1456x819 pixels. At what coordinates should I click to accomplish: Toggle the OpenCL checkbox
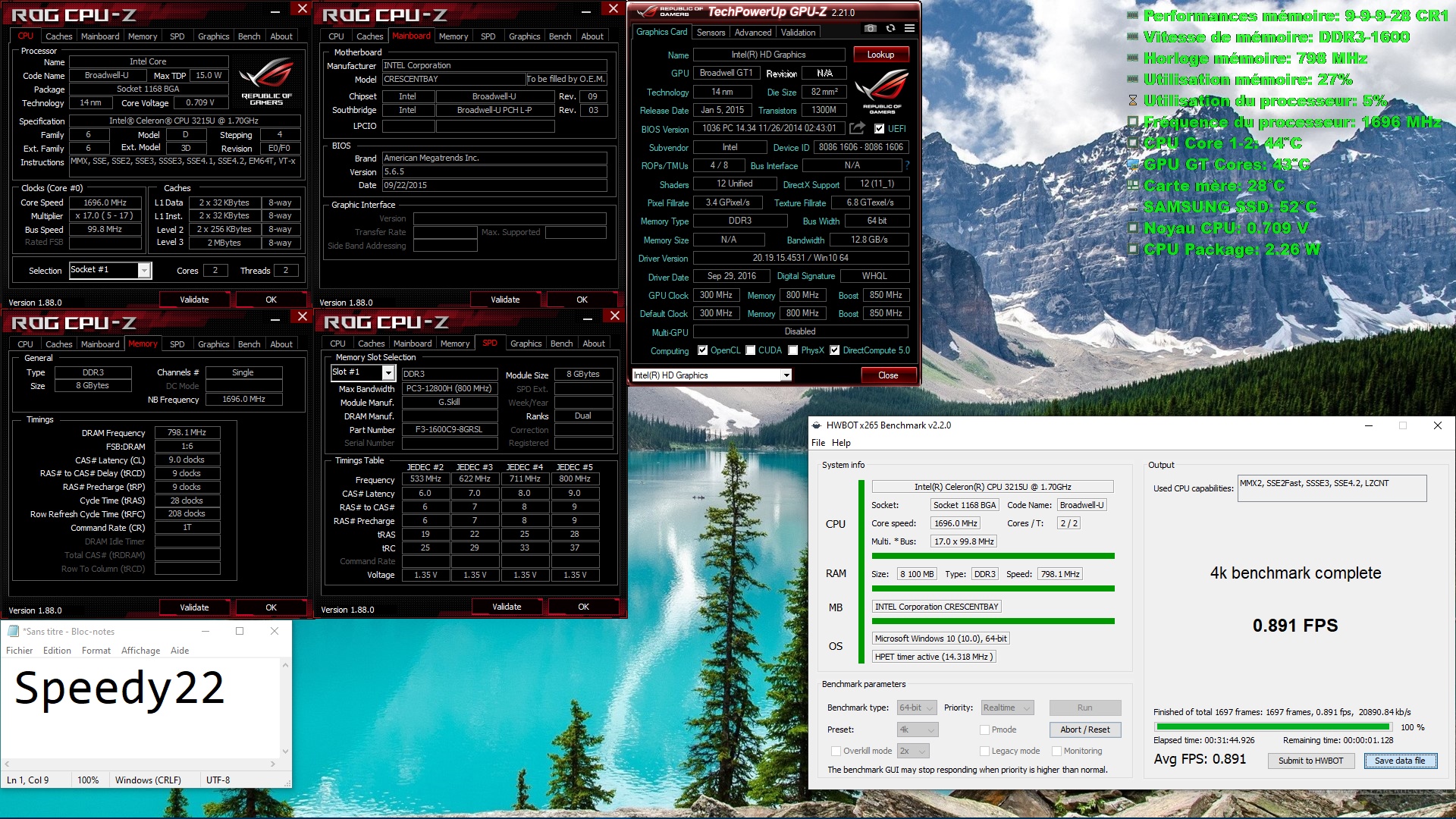click(703, 350)
